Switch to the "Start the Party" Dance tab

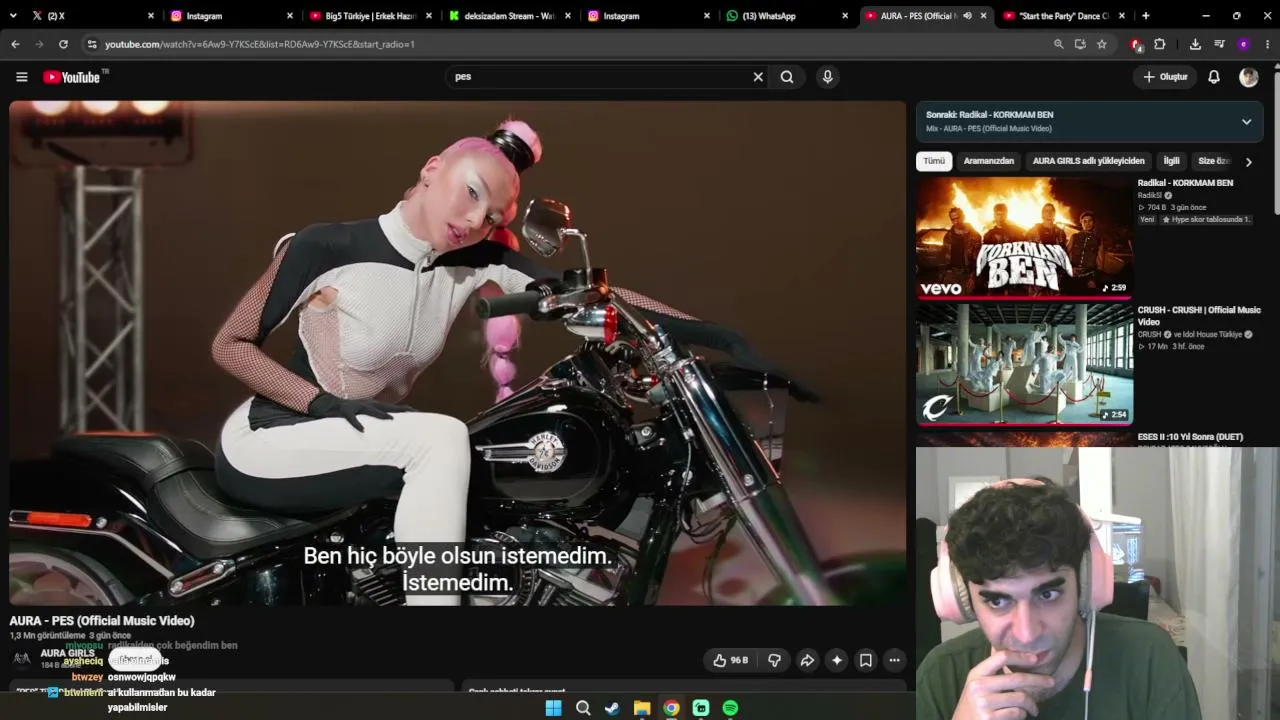[x=1063, y=16]
